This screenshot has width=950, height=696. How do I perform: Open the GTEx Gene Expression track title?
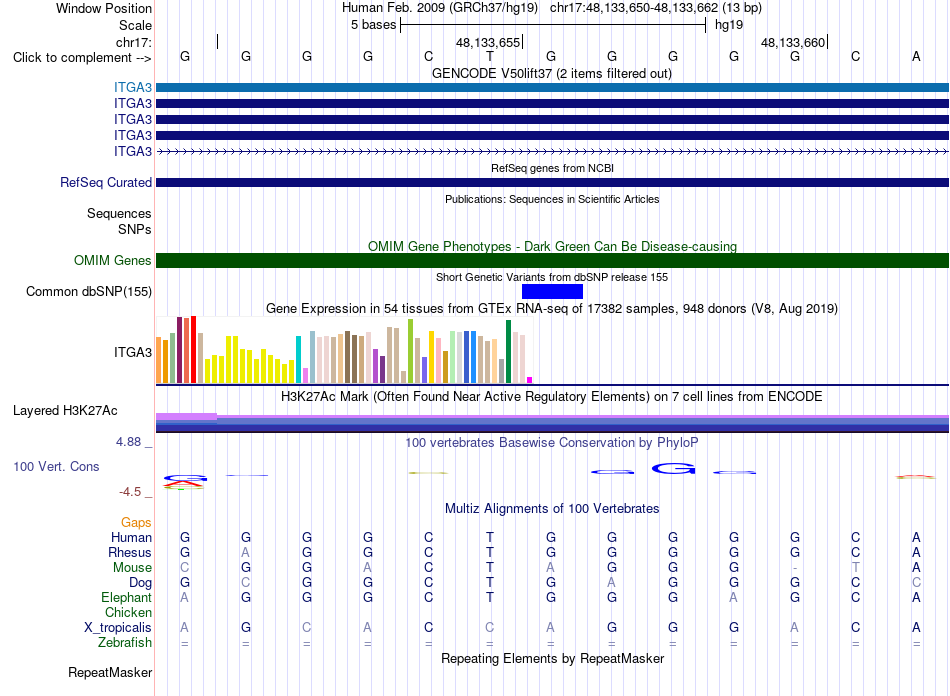(x=552, y=308)
